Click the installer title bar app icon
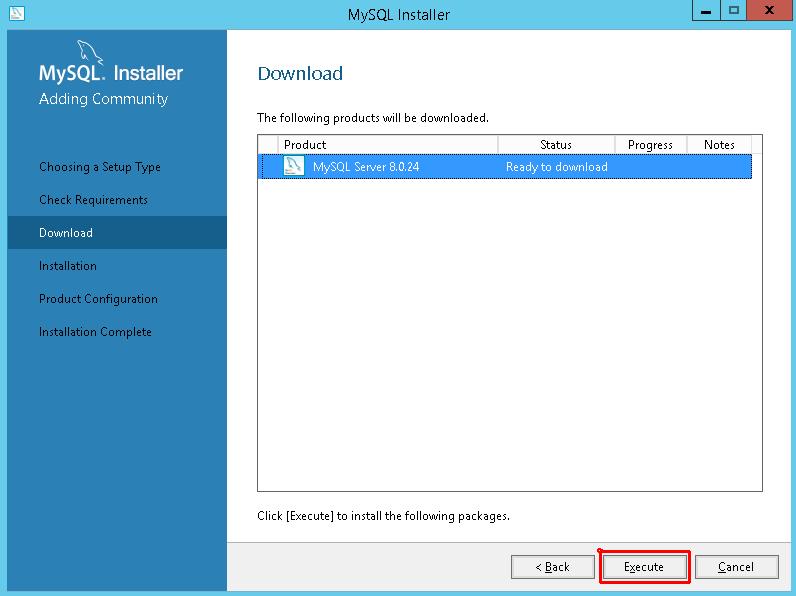The width and height of the screenshot is (796, 596). coord(16,13)
